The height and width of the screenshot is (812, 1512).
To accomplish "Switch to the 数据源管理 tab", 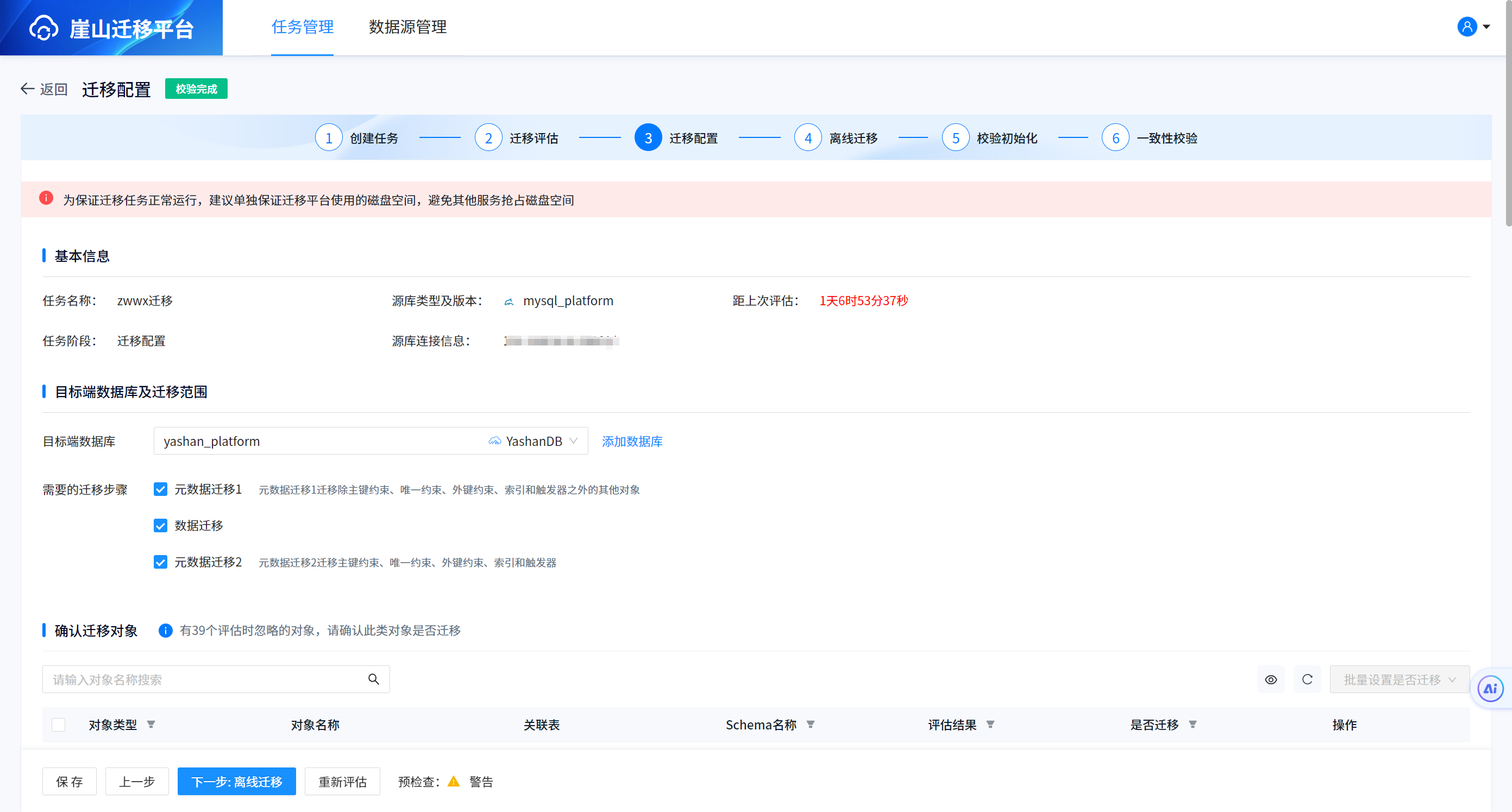I will [407, 27].
